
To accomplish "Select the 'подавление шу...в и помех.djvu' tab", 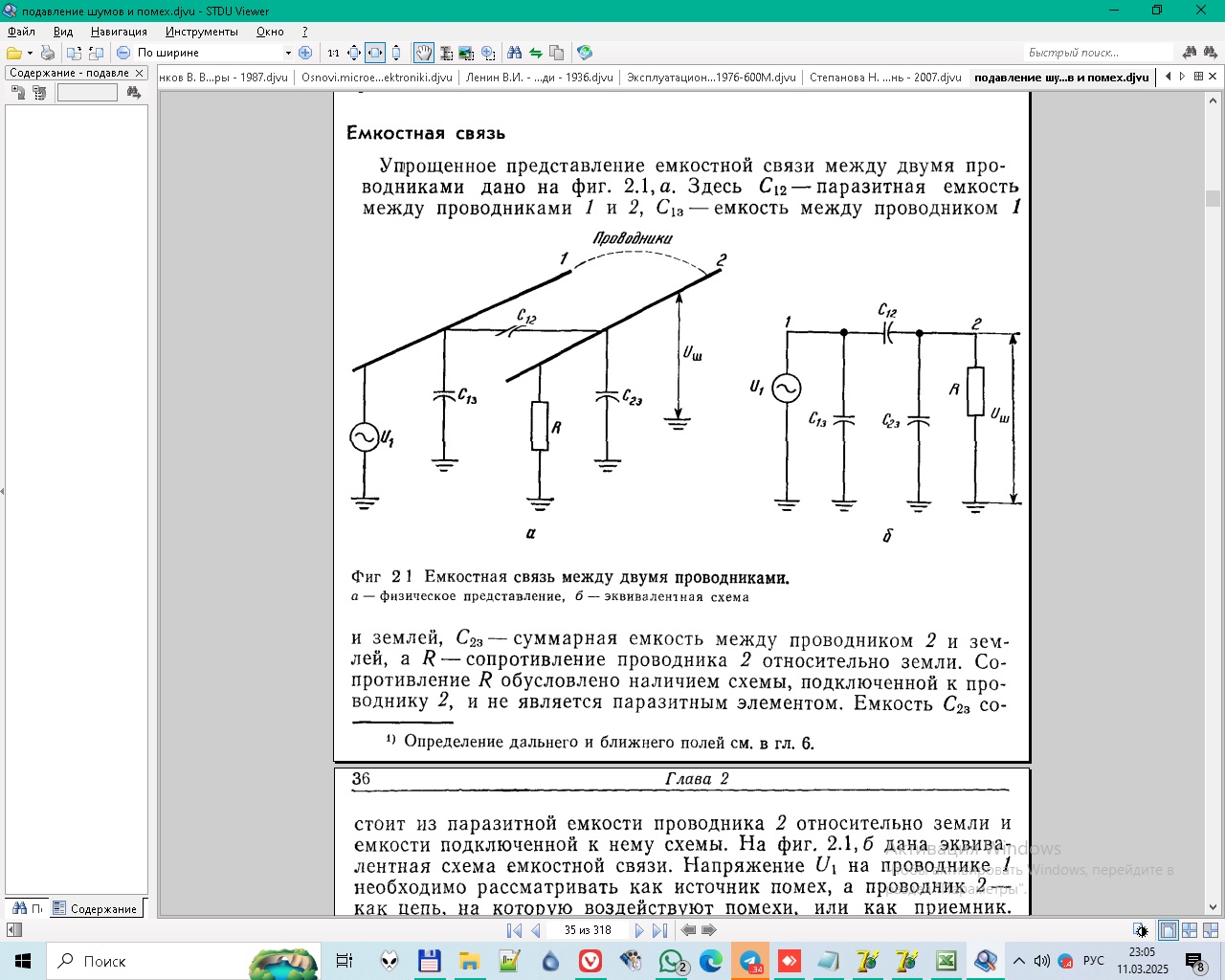I will pyautogui.click(x=1061, y=78).
